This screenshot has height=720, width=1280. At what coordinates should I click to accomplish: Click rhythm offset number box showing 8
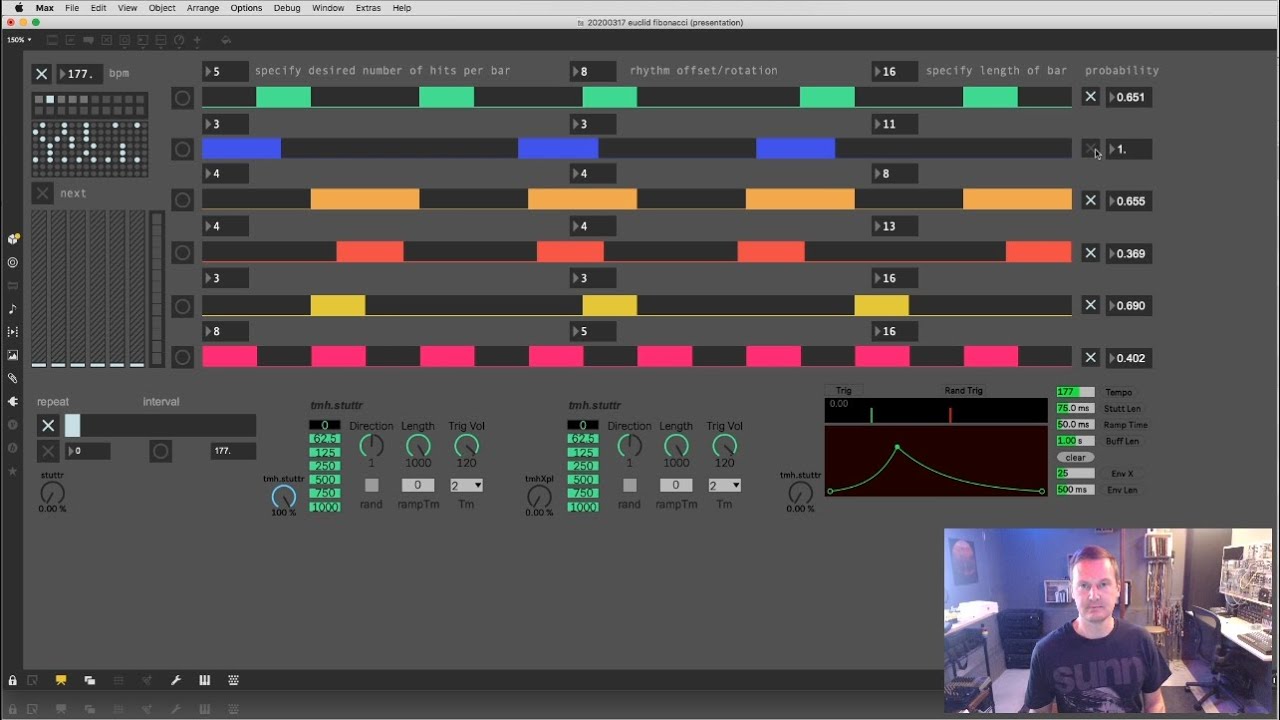pos(593,72)
